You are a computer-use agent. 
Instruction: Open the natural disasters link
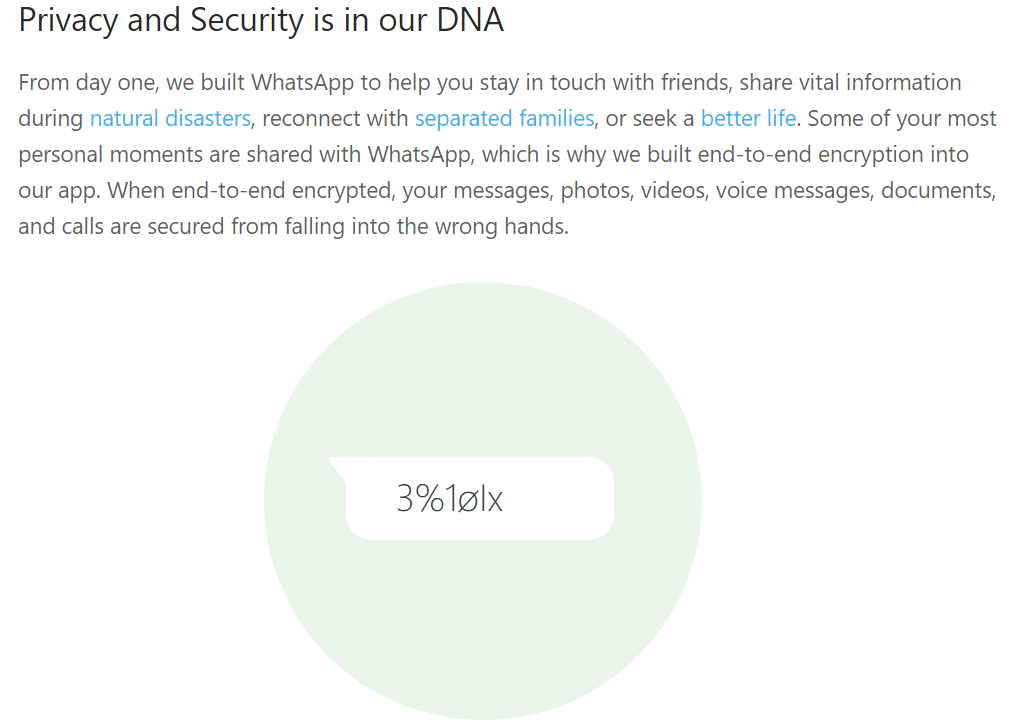[x=170, y=119]
